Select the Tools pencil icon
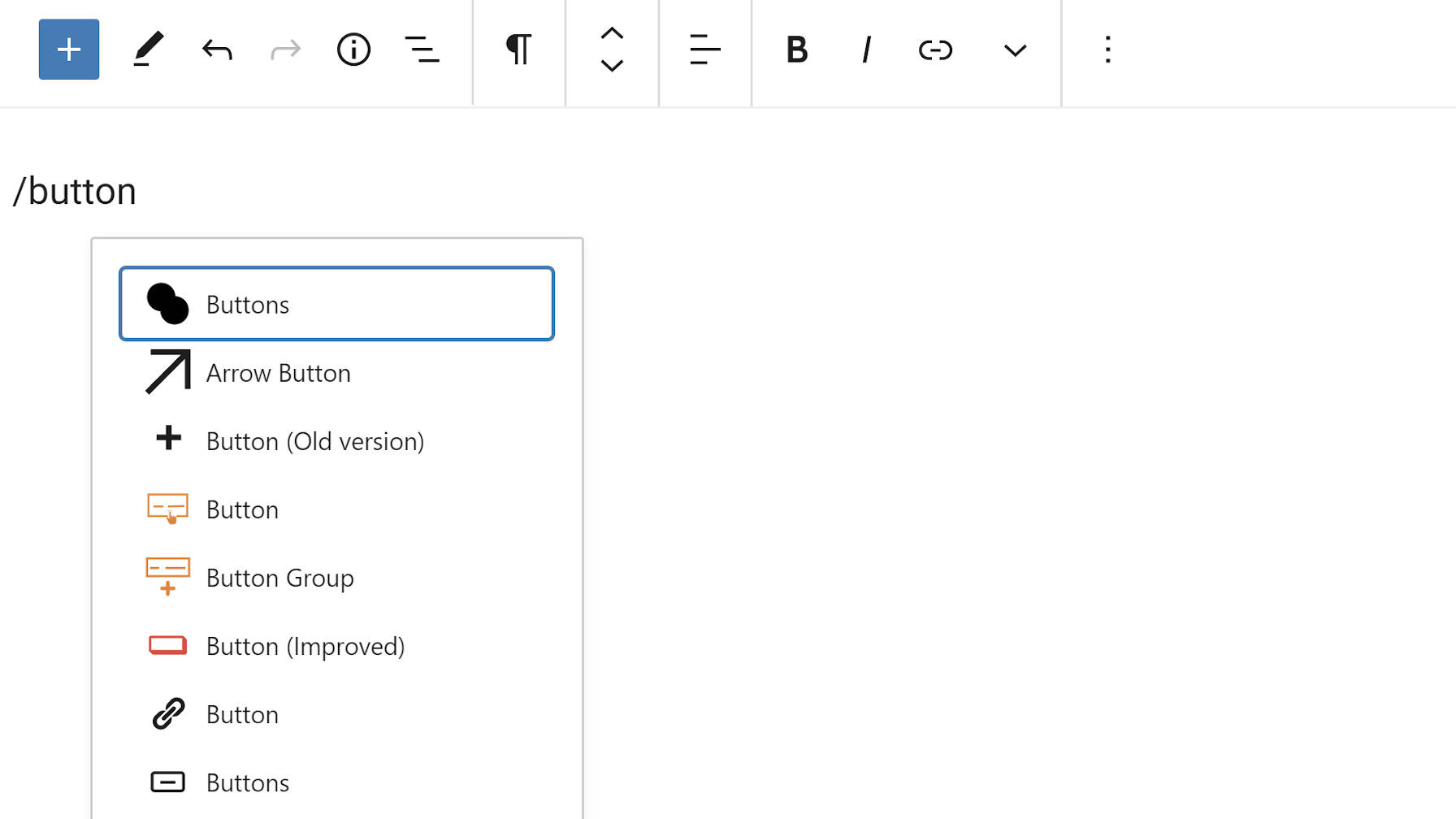Screen dimensions: 1456x819 point(148,50)
